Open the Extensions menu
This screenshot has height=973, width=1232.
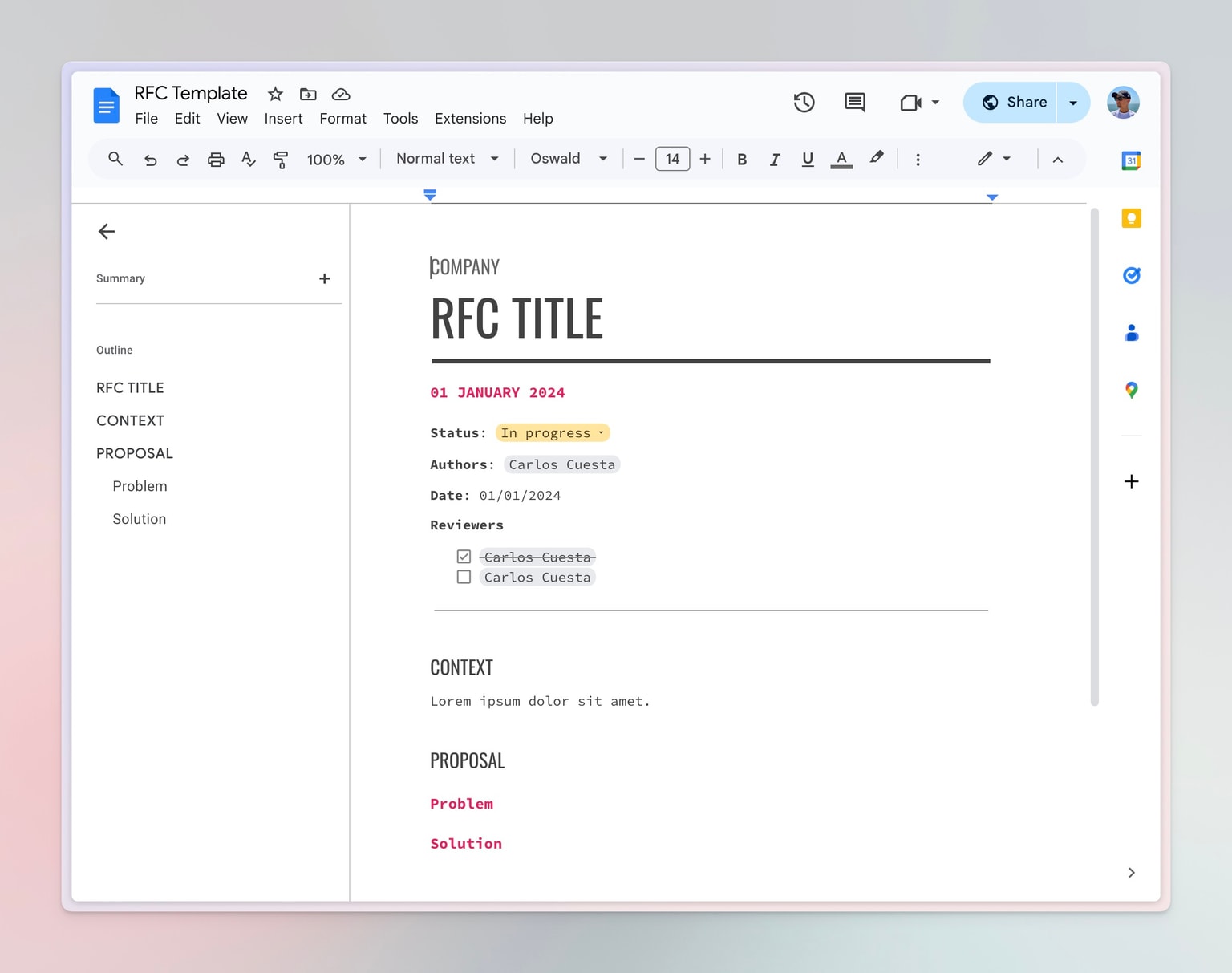(470, 119)
